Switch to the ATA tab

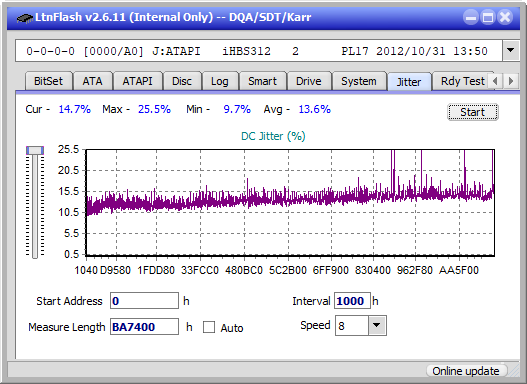coord(92,81)
